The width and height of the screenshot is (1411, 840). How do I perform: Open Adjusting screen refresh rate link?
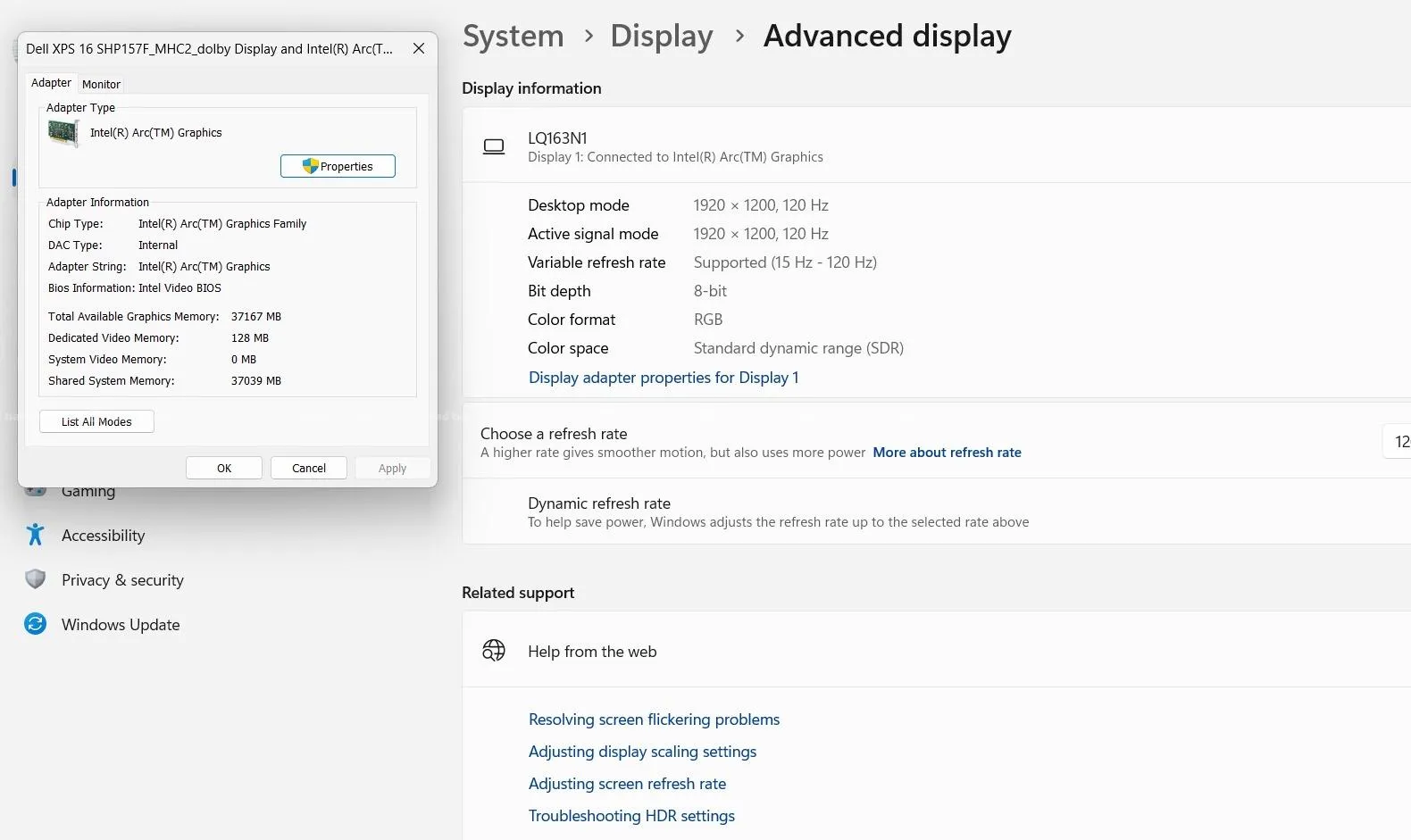coord(627,784)
